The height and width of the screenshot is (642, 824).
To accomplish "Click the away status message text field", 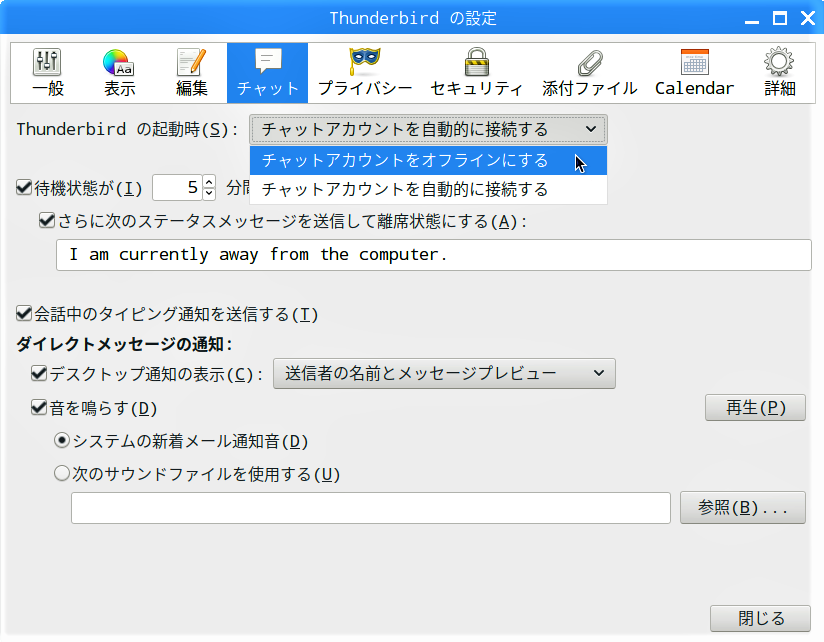I will coord(434,255).
